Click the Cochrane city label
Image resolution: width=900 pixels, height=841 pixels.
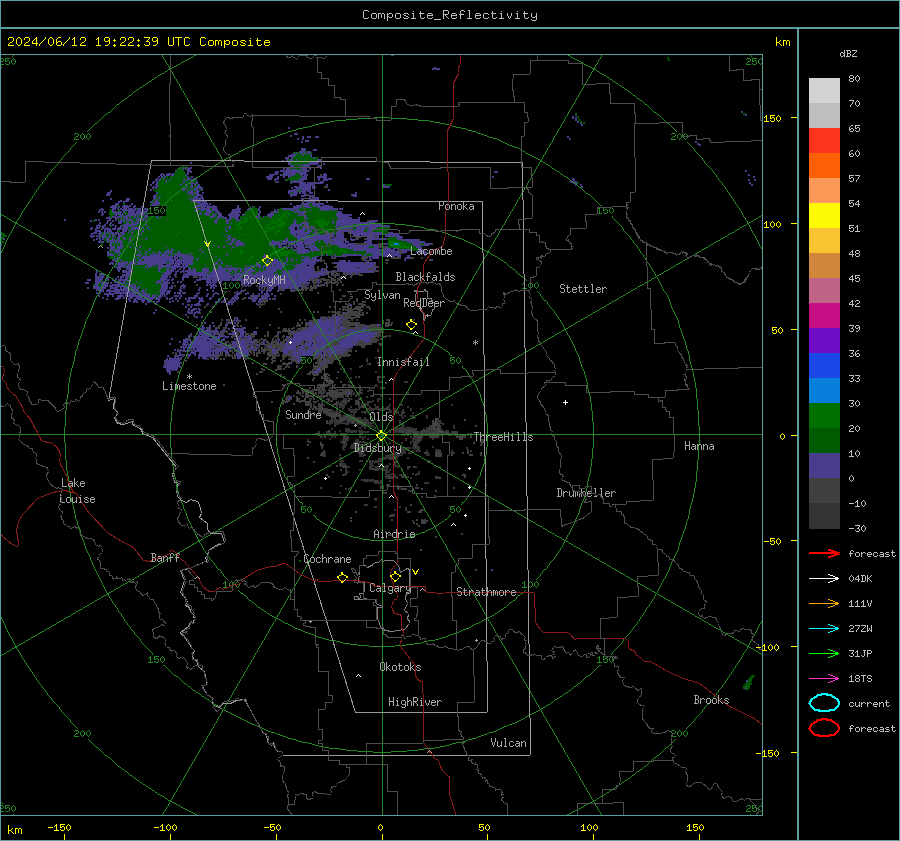point(327,559)
